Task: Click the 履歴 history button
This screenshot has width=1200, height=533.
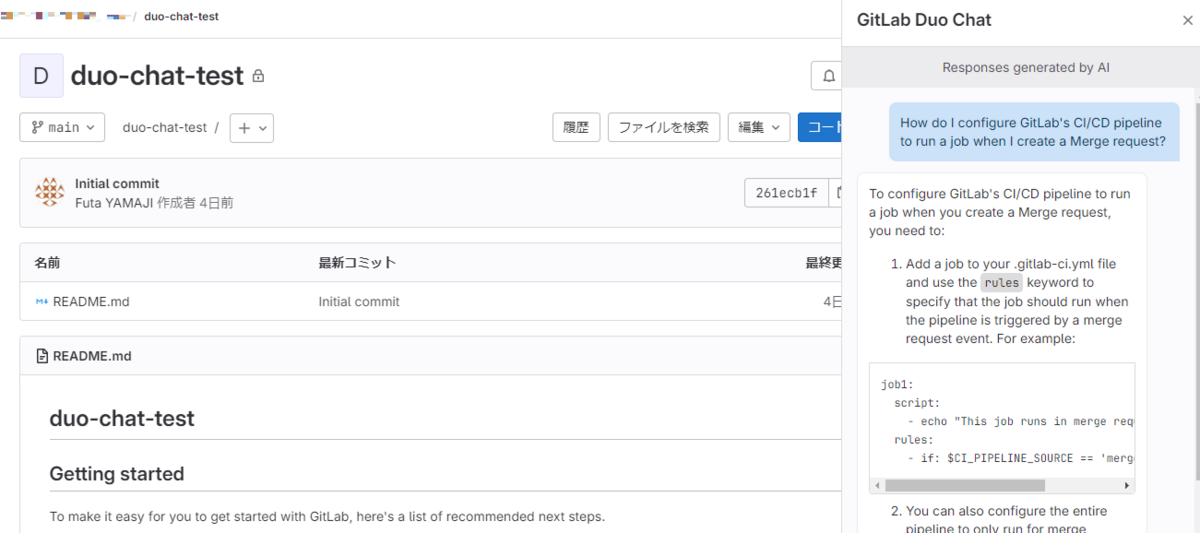Action: click(x=576, y=127)
